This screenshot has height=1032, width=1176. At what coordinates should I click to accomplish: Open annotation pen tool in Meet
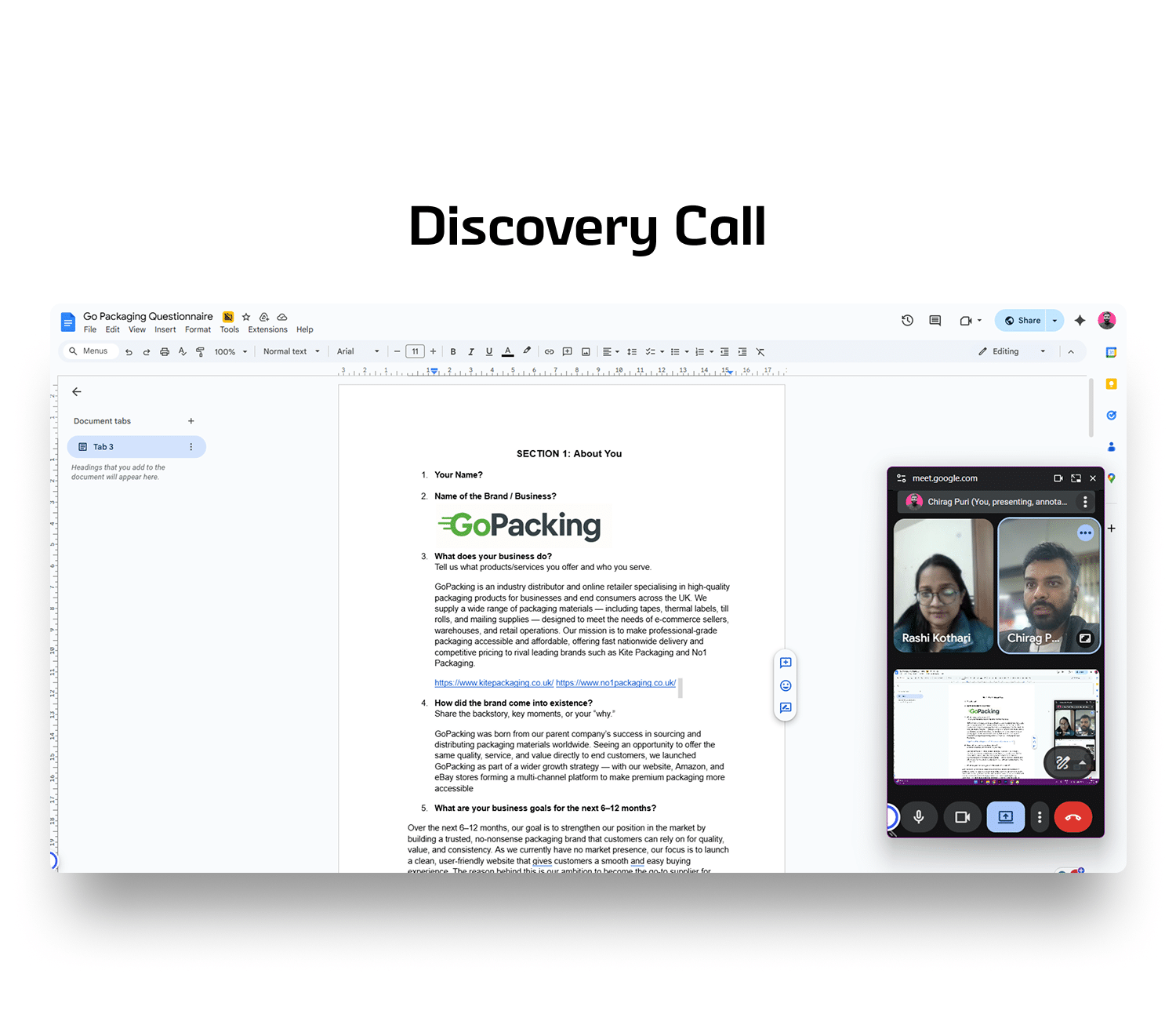click(x=1062, y=762)
